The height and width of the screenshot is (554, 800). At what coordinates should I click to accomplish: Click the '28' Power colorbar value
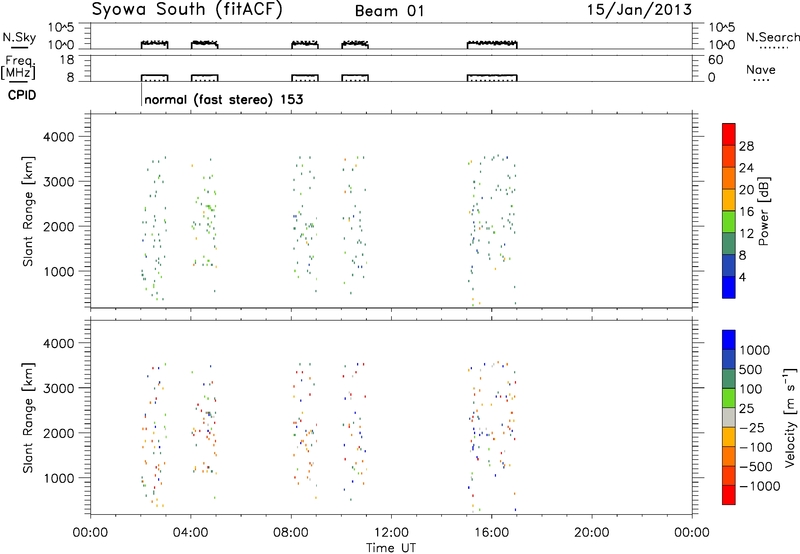[x=746, y=146]
